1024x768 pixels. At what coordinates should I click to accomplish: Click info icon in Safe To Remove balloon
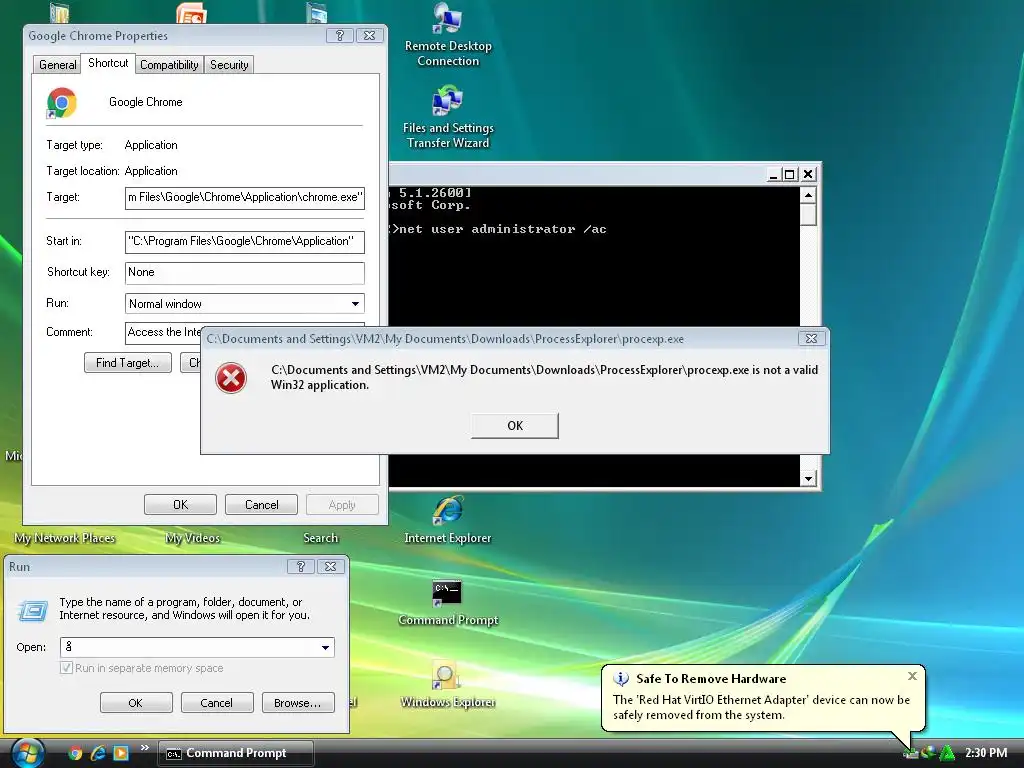point(620,679)
